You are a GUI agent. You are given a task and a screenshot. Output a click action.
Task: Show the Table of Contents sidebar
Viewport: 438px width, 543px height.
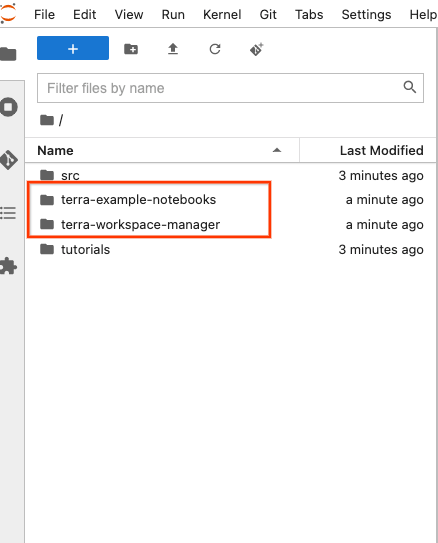pos(8,213)
